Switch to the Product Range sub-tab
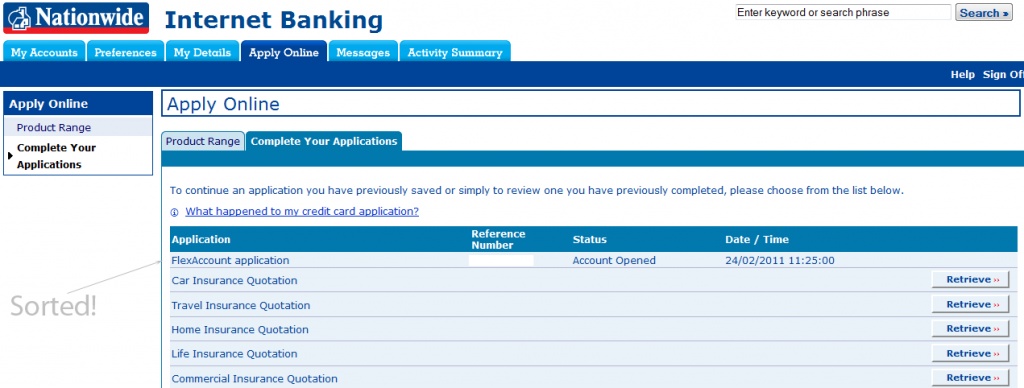 203,141
